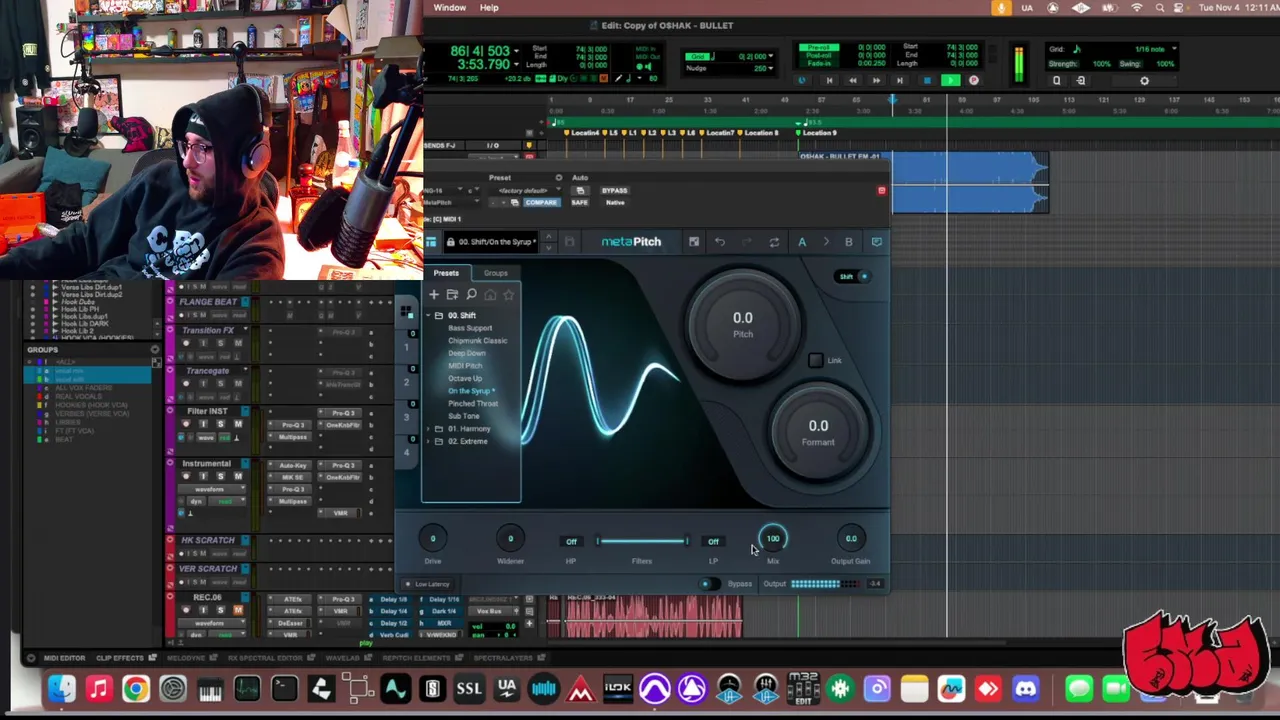This screenshot has height=720, width=1280.
Task: Open Notes app in the dock
Action: pos(914,689)
